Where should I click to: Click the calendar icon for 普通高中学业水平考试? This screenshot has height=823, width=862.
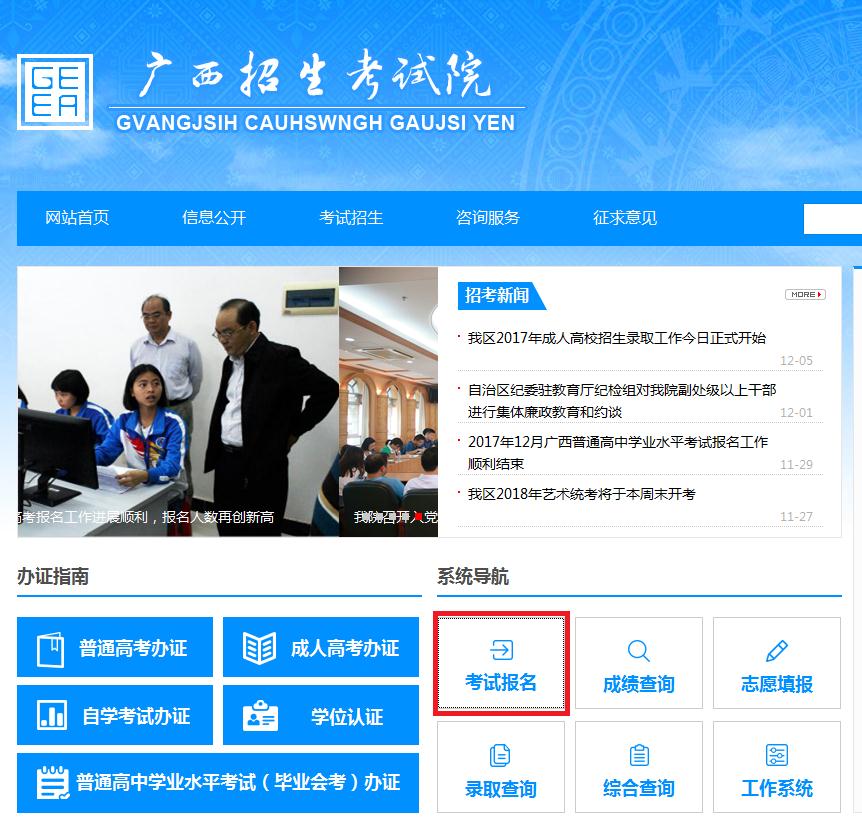click(x=53, y=783)
